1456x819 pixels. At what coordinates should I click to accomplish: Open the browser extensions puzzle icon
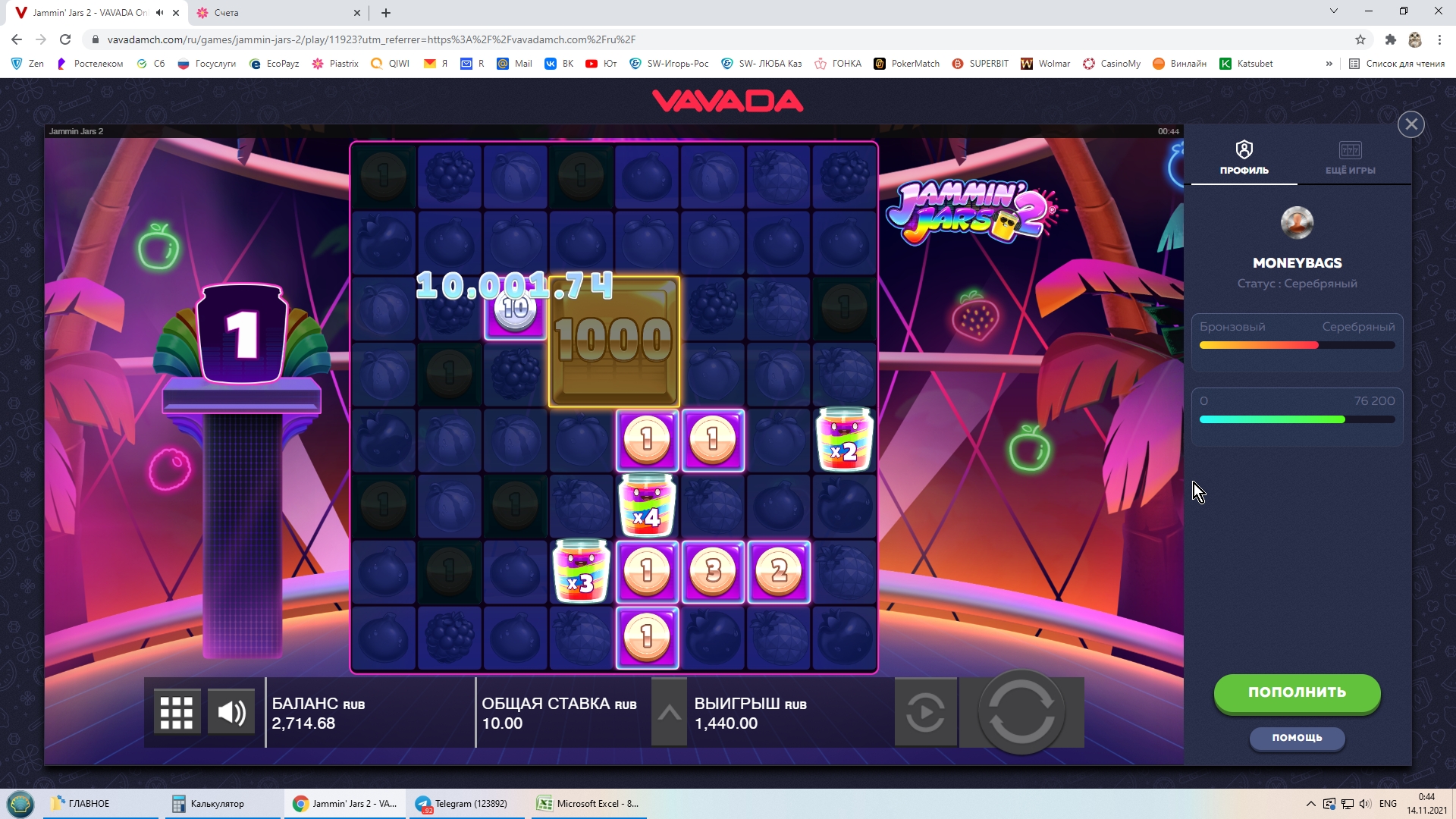pos(1390,39)
